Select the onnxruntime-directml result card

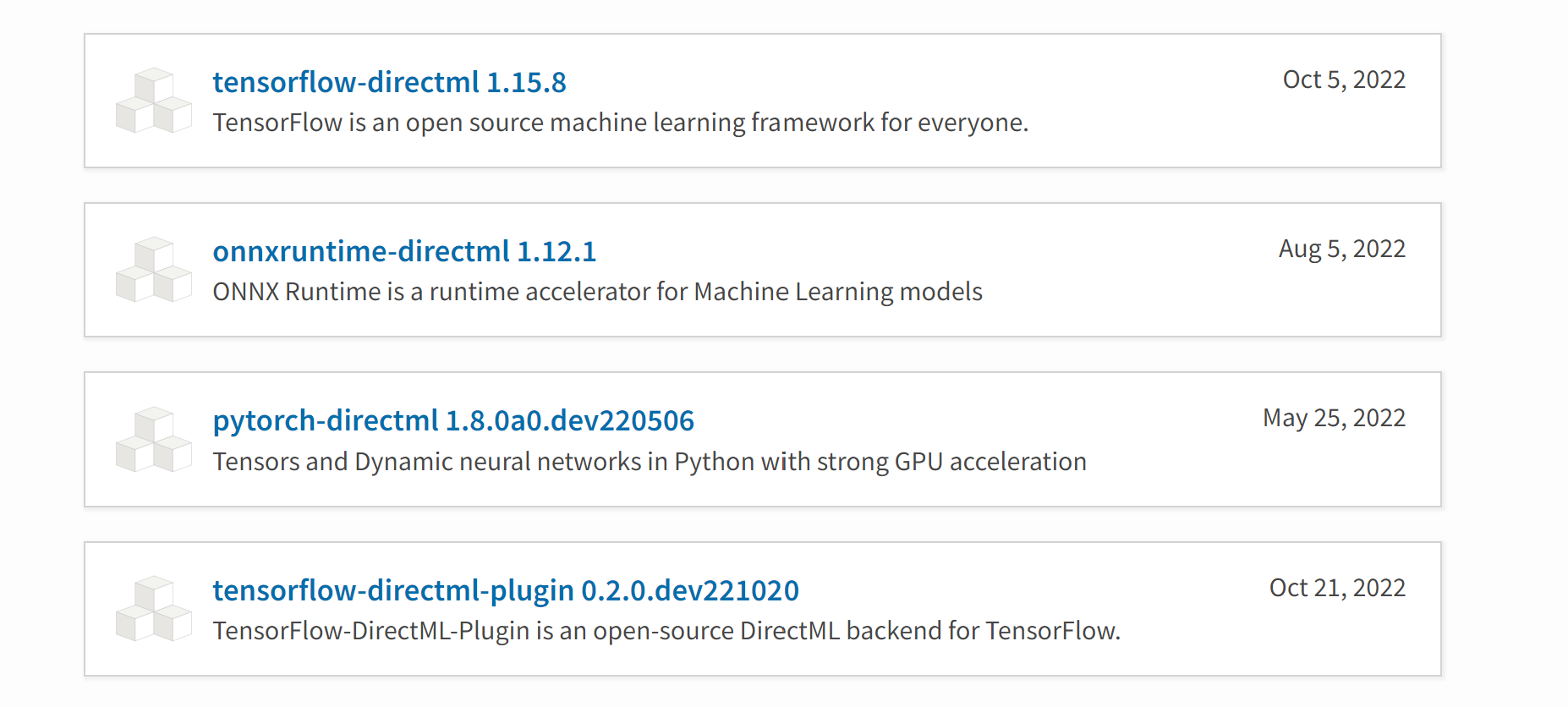click(763, 270)
